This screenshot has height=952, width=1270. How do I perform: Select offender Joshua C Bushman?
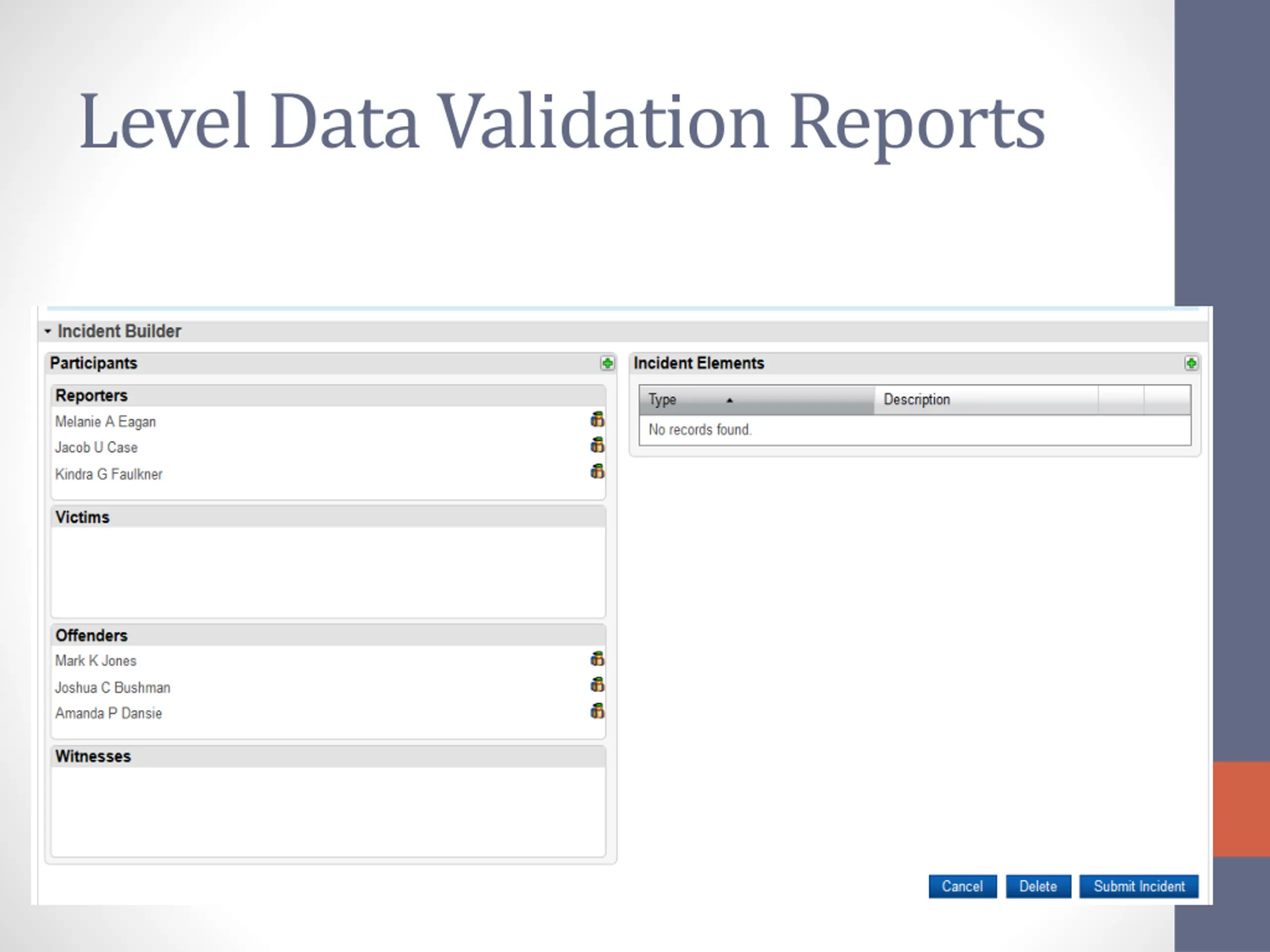click(x=113, y=687)
